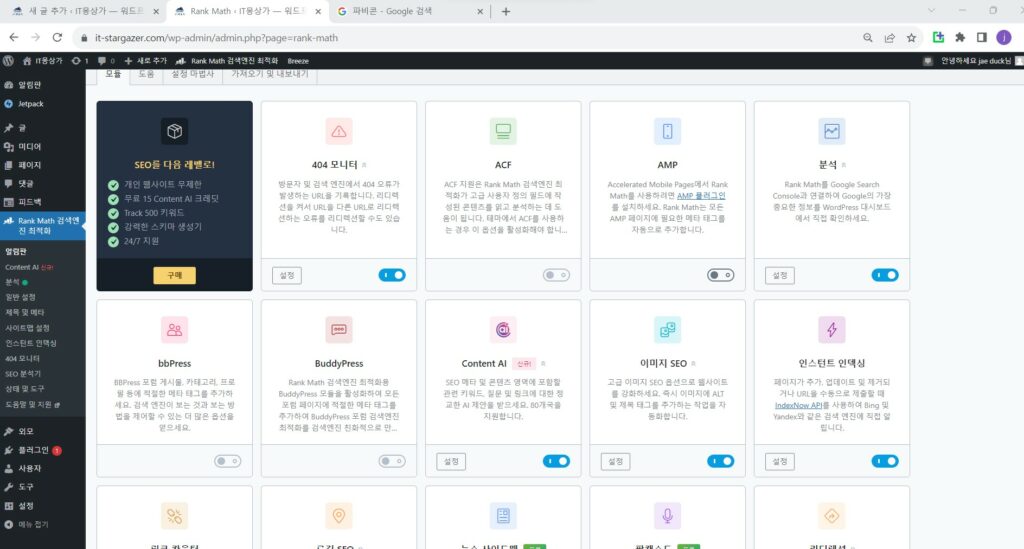Enable the BuddyPress module toggle
This screenshot has width=1024, height=549.
click(x=392, y=462)
